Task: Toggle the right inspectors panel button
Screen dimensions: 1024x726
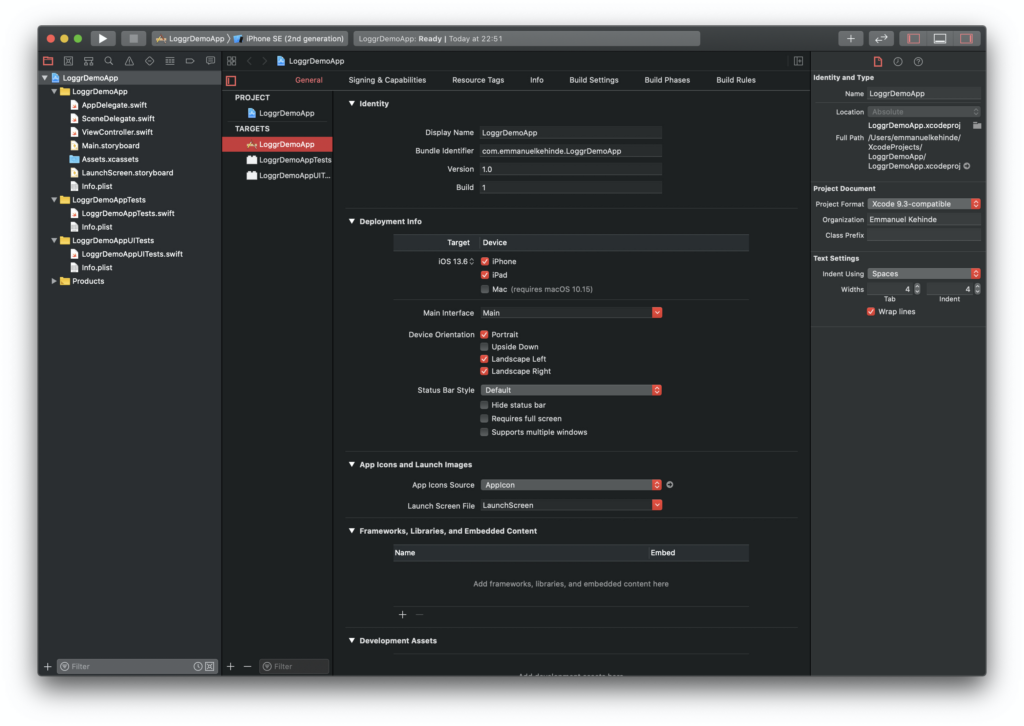Action: tap(966, 39)
